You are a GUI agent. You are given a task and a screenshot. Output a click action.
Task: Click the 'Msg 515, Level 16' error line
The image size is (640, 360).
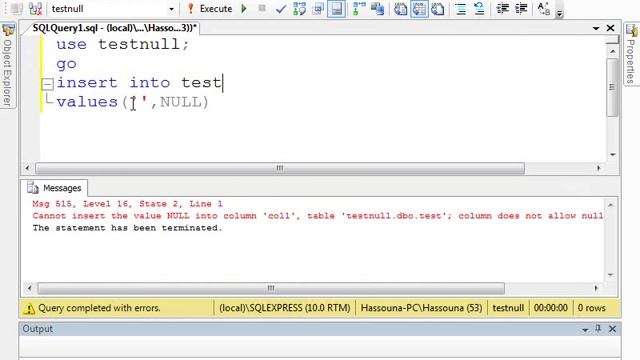(128, 204)
